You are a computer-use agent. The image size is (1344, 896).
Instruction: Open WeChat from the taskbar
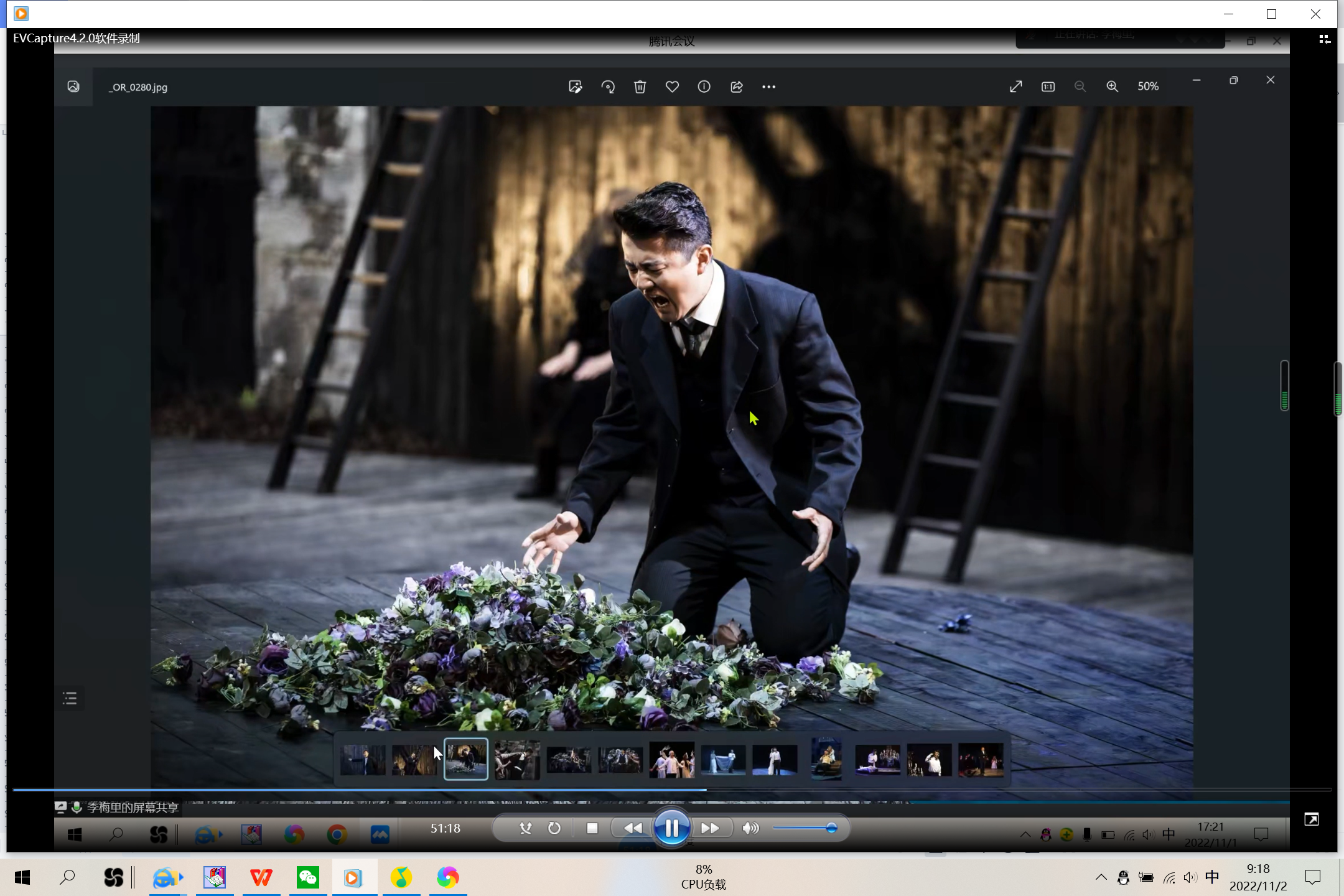tap(308, 877)
